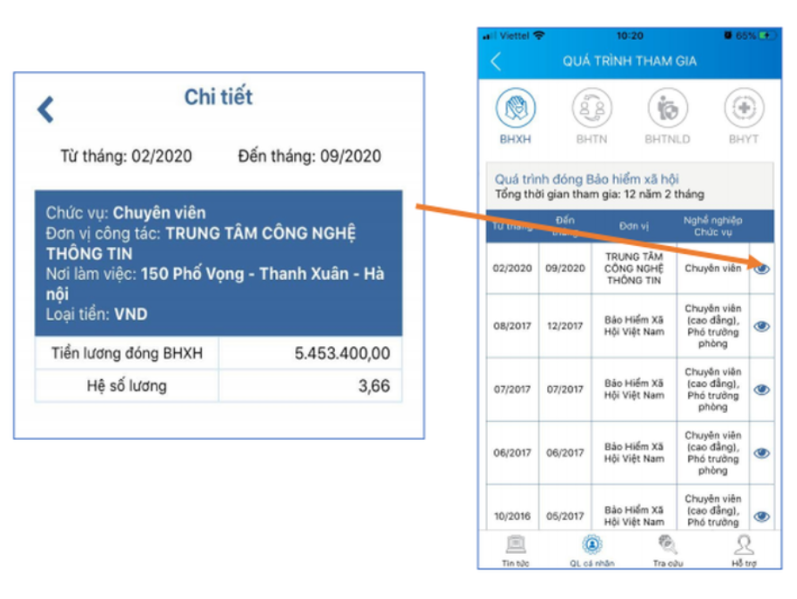Select the BHTN unemployment insurance icon

tap(591, 107)
